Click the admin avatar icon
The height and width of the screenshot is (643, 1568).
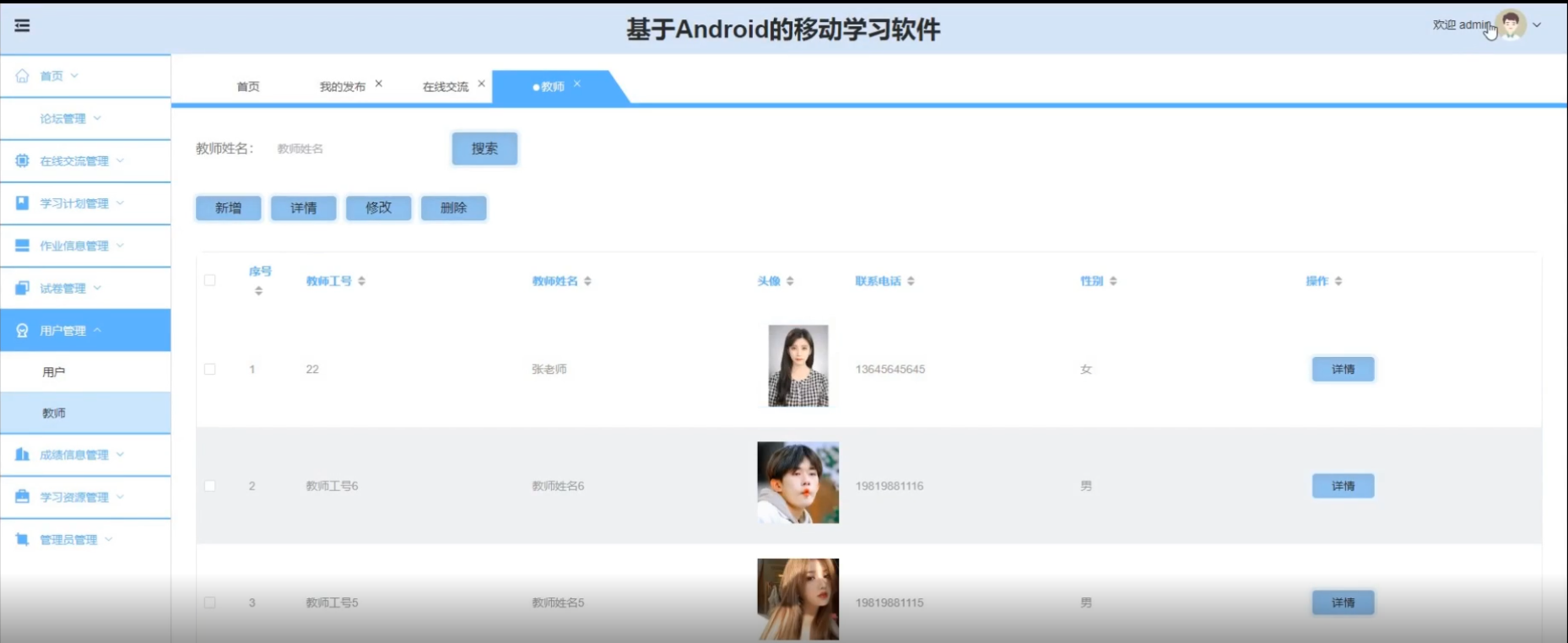point(1511,24)
